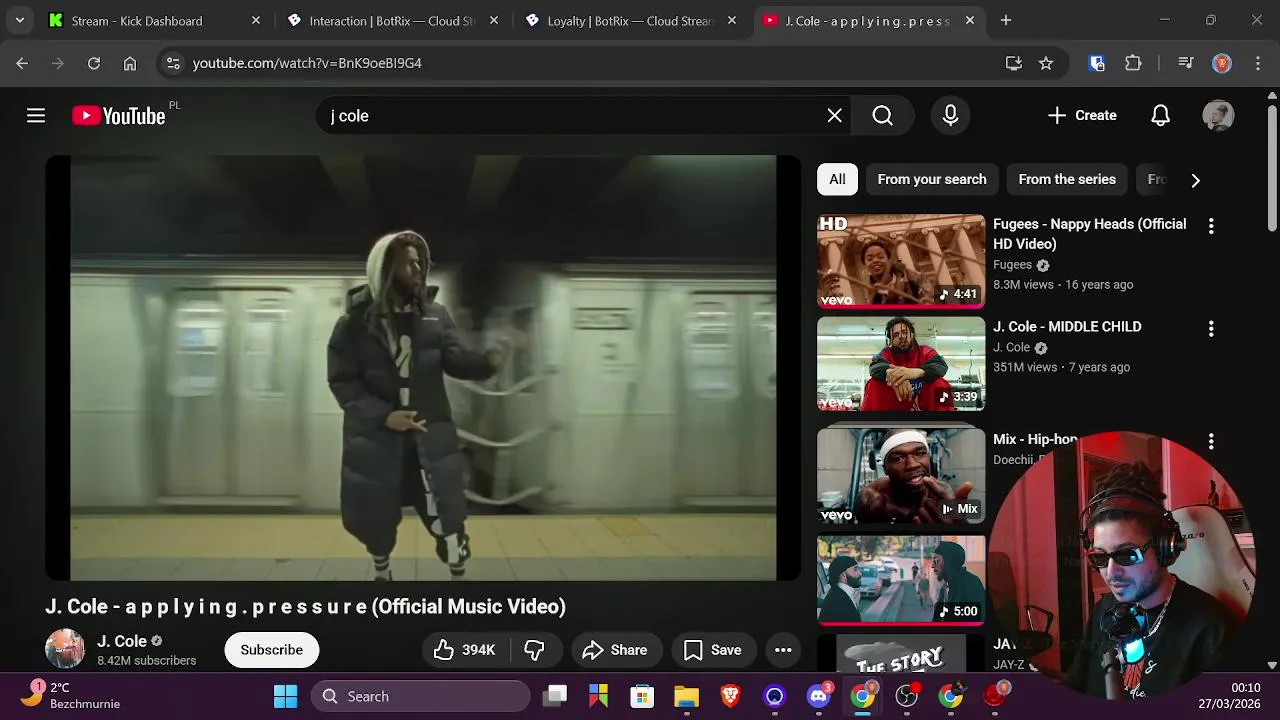Open the YouTube hamburger guide menu
This screenshot has height=720, width=1280.
36,116
